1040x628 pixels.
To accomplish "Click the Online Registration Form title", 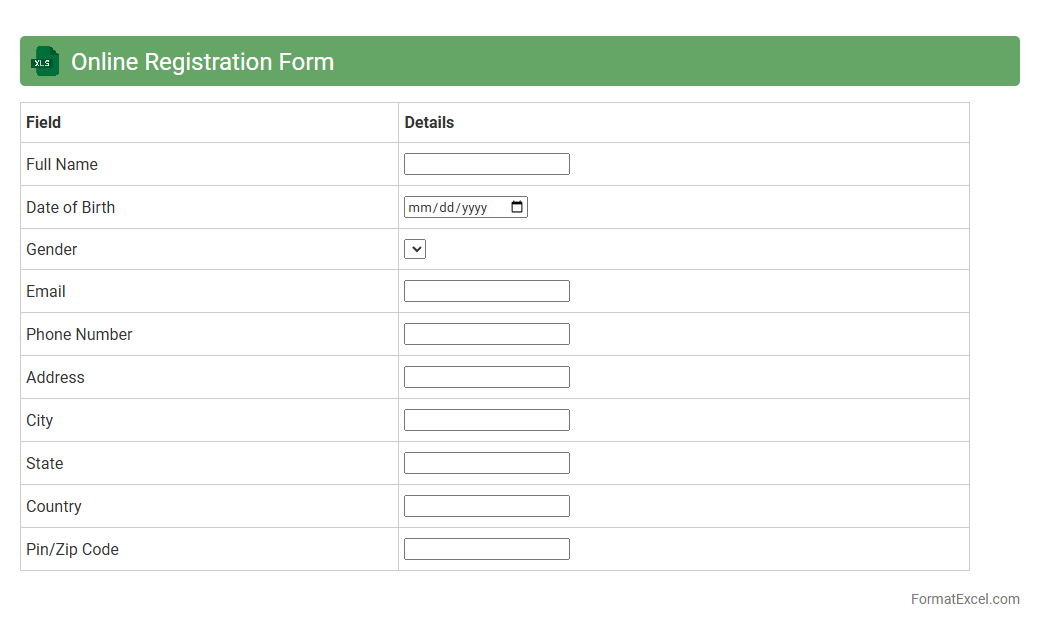I will pos(202,62).
